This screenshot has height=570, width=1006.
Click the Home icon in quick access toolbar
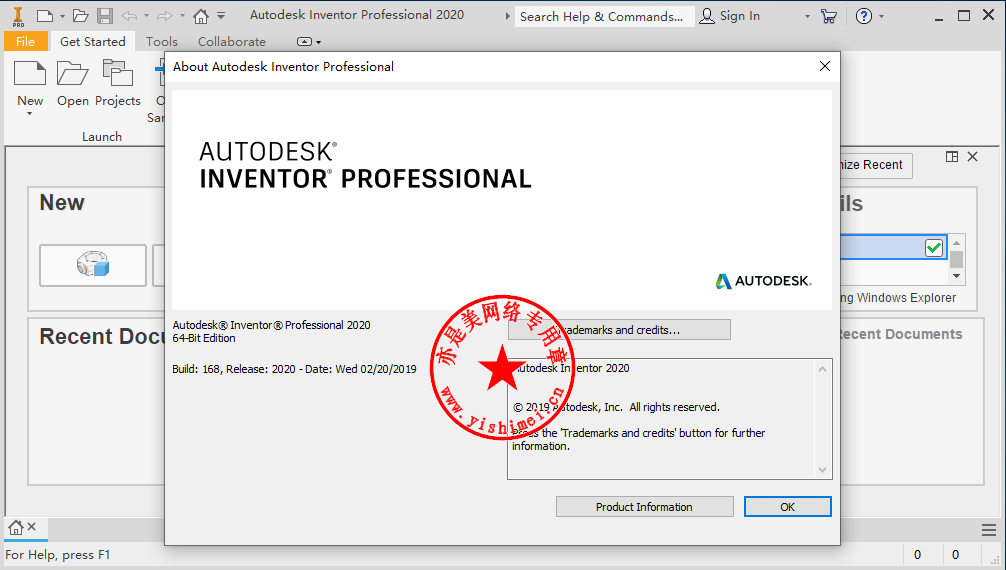201,16
